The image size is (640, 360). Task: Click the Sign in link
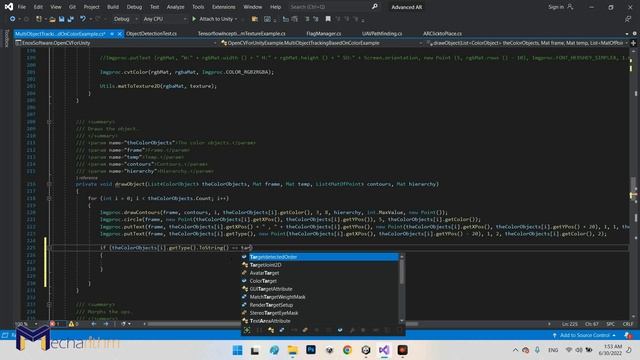pyautogui.click(x=556, y=7)
